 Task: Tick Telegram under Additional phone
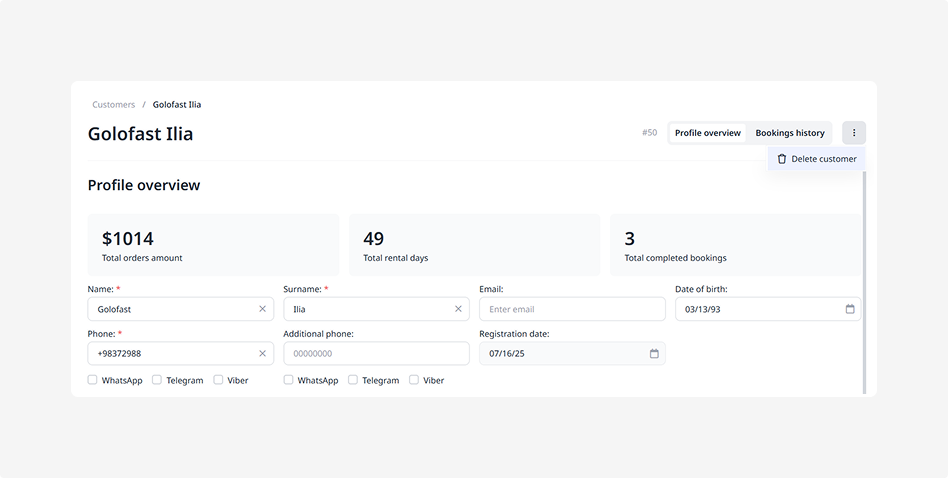coord(353,380)
